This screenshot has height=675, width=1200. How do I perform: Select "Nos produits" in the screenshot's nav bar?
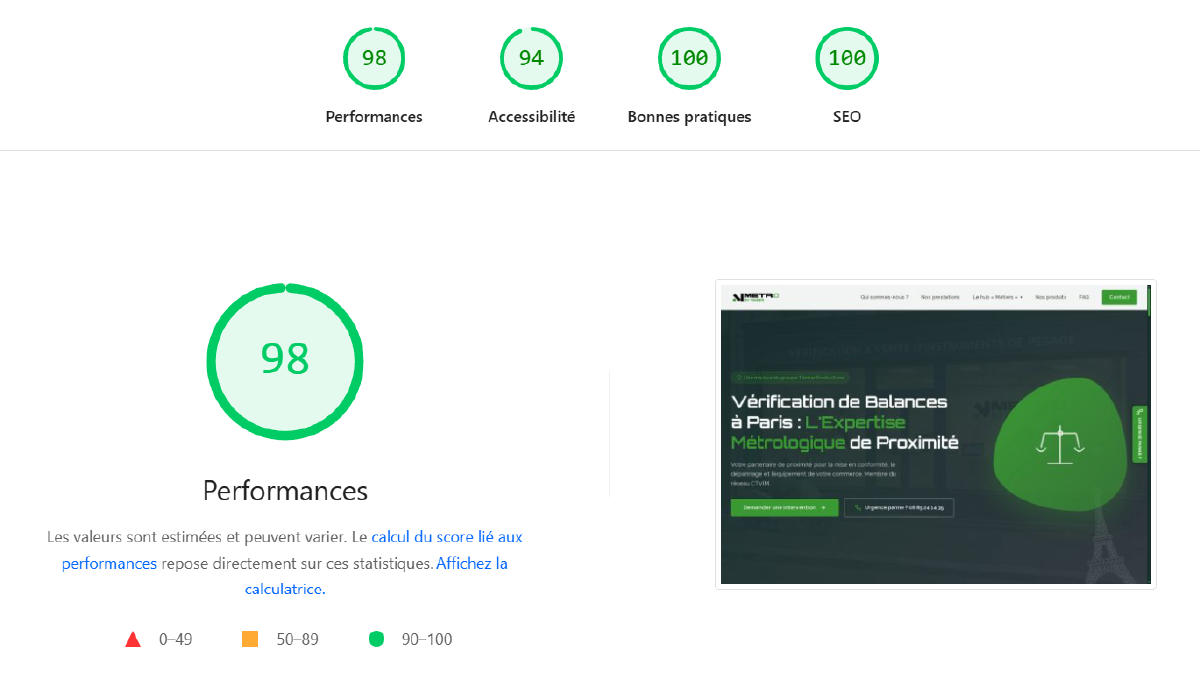tap(1050, 297)
